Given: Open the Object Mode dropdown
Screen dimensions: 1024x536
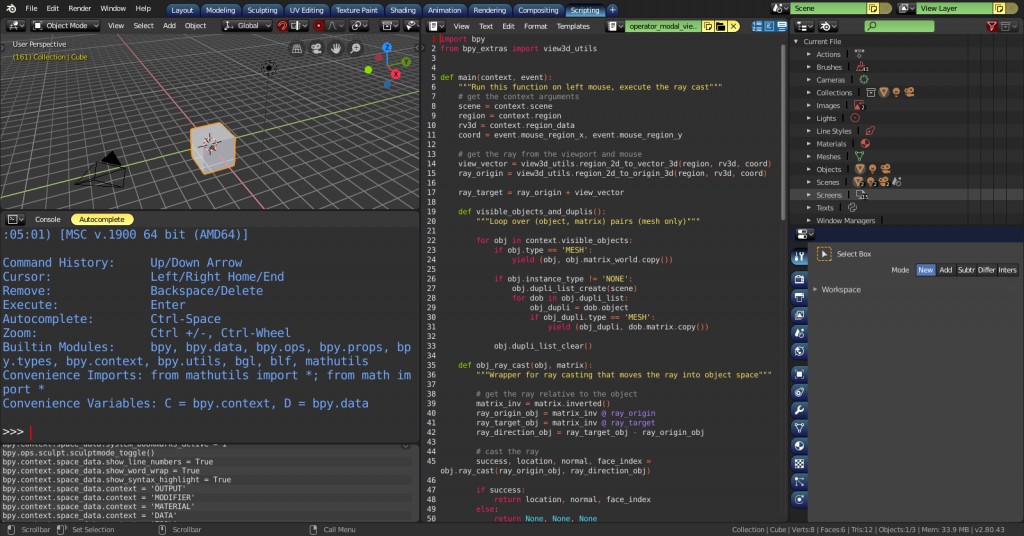Looking at the screenshot, I should coord(65,26).
